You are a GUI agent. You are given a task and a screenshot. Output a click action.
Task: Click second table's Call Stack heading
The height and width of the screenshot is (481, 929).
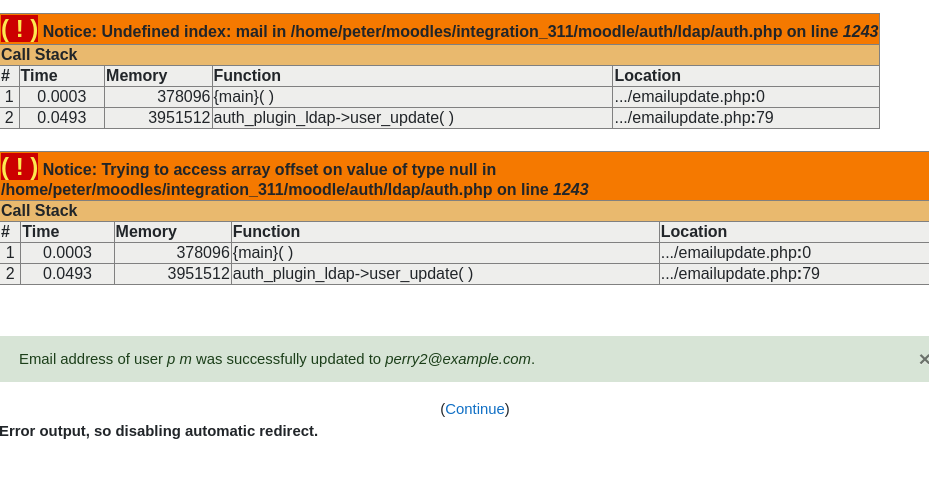tap(39, 211)
